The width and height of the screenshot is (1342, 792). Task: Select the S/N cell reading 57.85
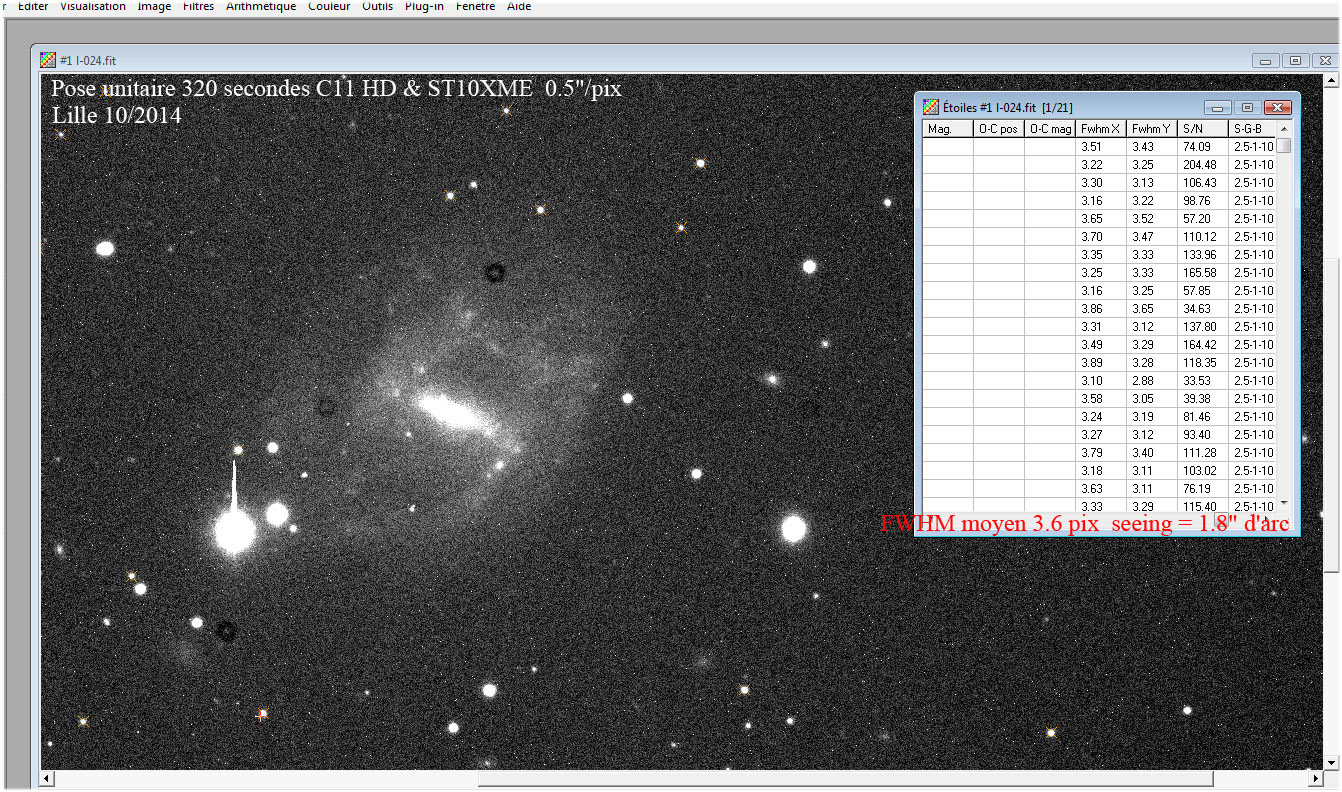click(1203, 291)
